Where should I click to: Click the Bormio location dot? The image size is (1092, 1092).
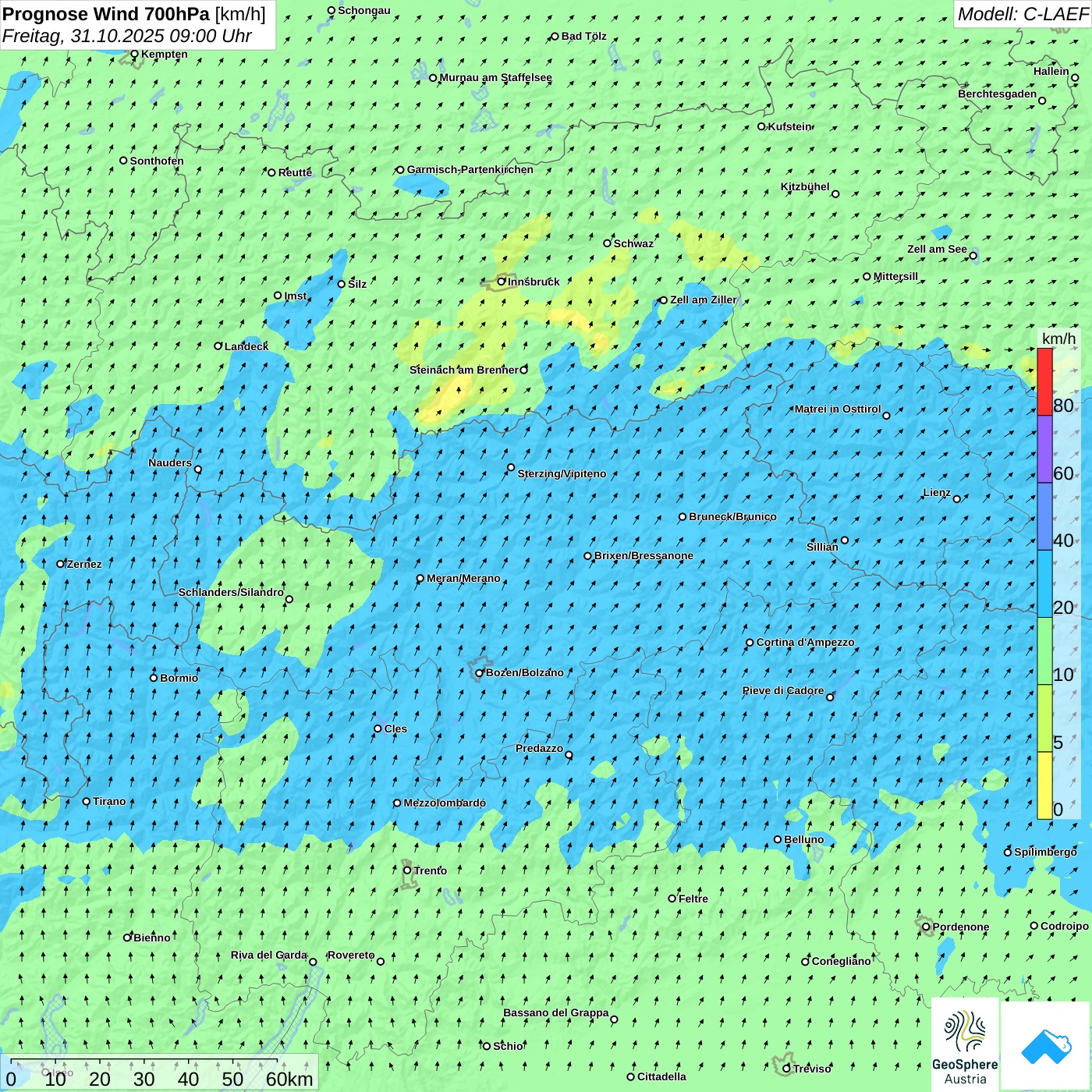(x=154, y=678)
